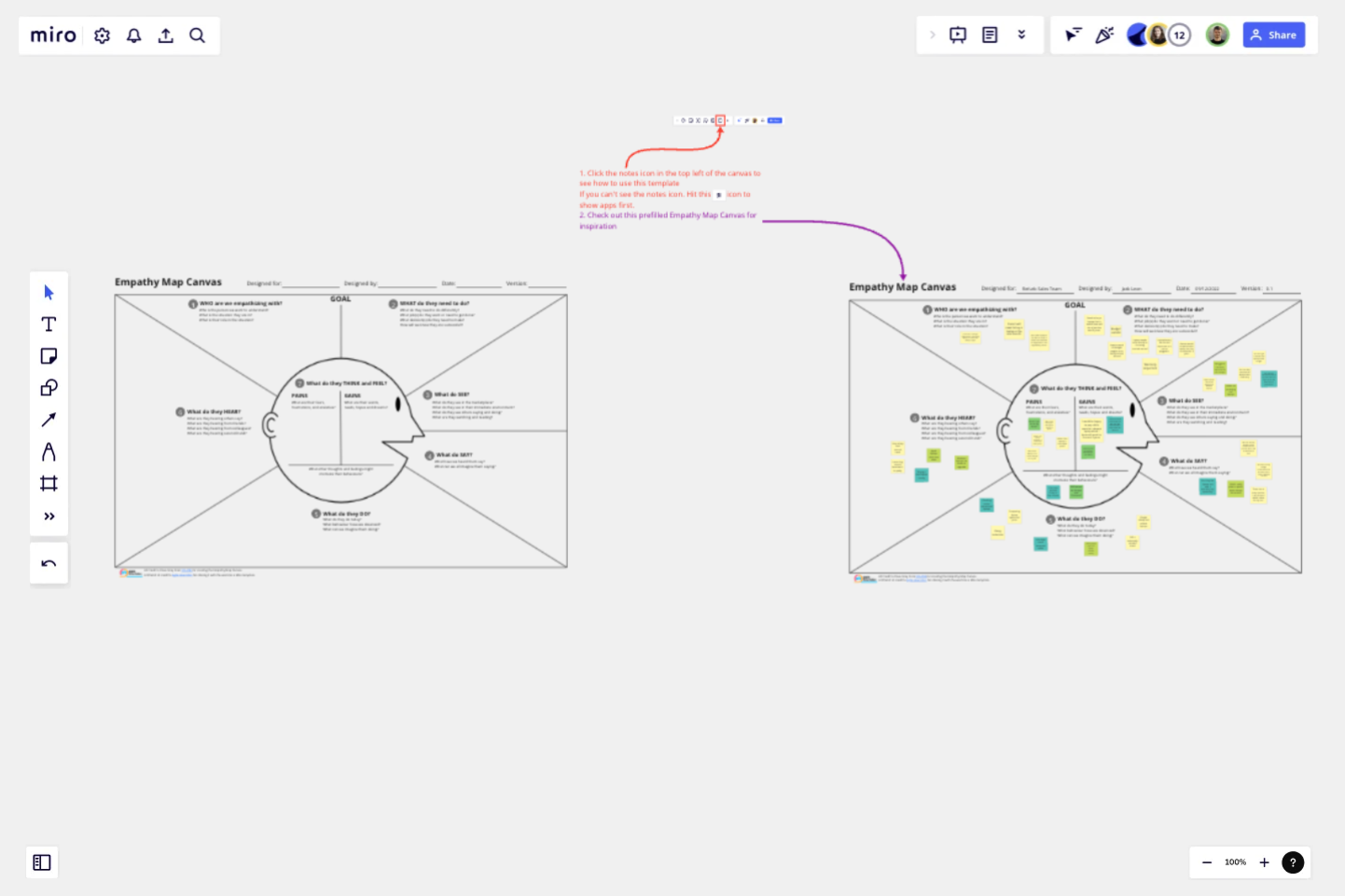Open search in the Miro toolbar
The height and width of the screenshot is (896, 1345).
click(197, 34)
